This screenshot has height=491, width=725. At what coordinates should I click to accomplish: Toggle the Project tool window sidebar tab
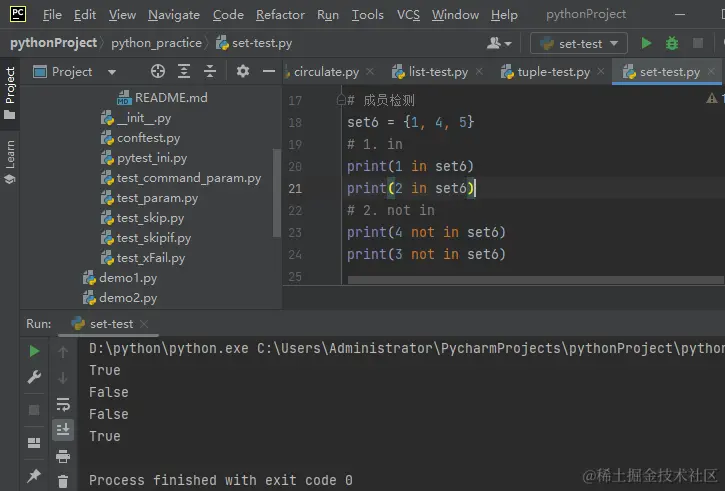click(x=10, y=93)
